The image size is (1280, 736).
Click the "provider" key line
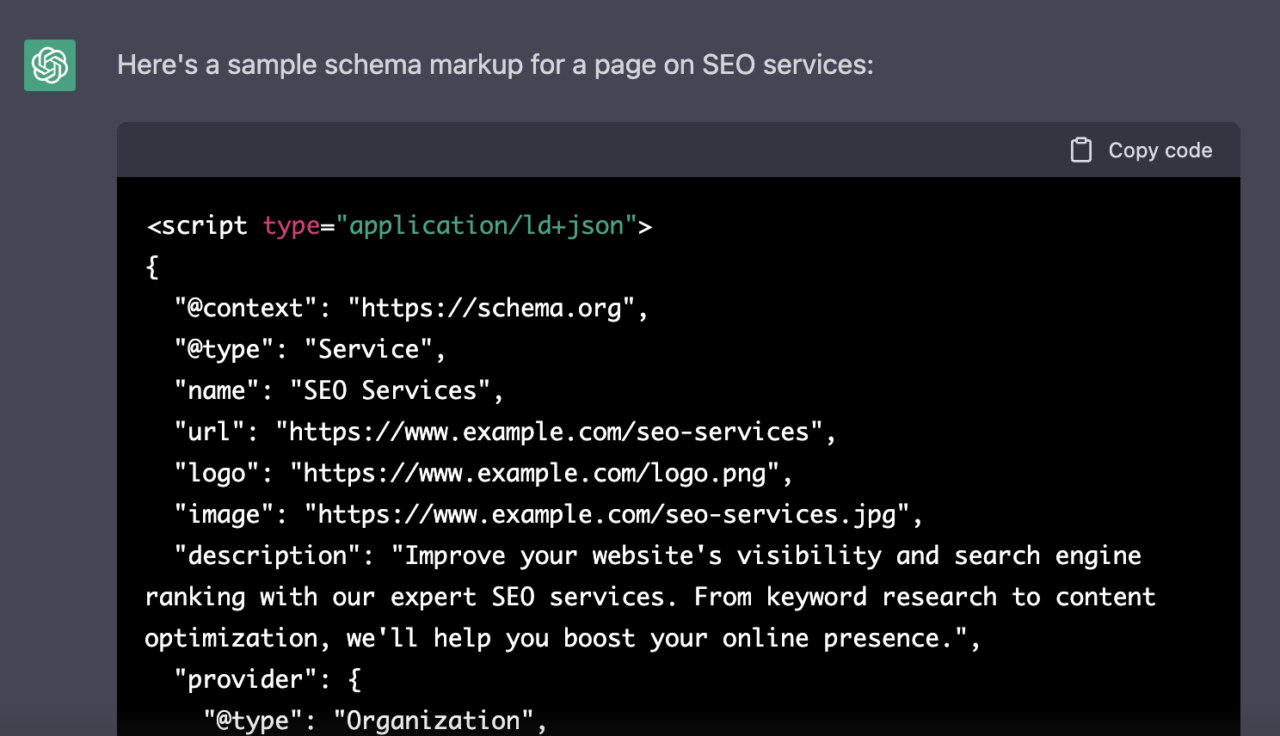click(x=267, y=680)
